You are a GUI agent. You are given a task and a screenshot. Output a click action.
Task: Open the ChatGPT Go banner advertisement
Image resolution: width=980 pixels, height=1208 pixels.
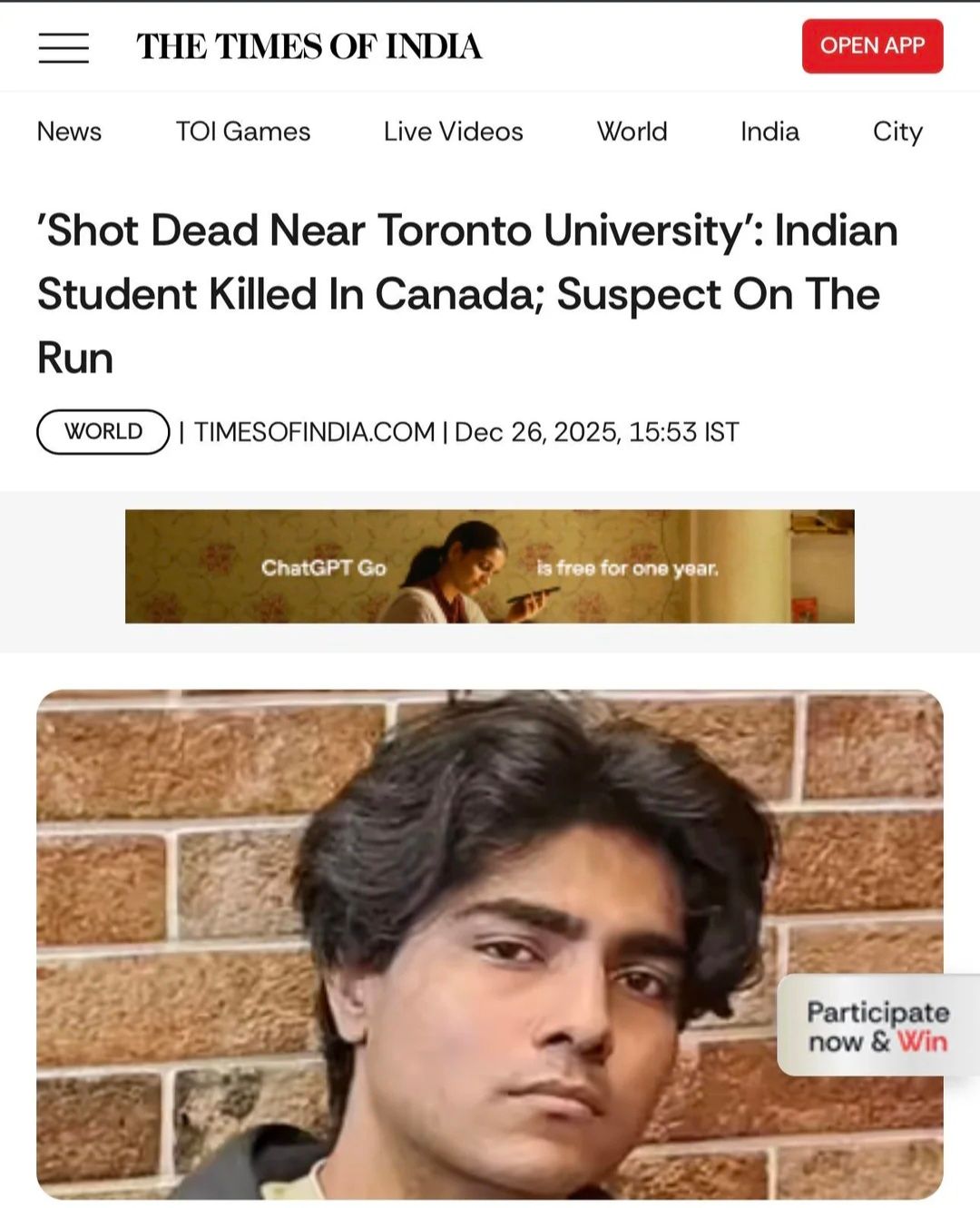tap(490, 566)
